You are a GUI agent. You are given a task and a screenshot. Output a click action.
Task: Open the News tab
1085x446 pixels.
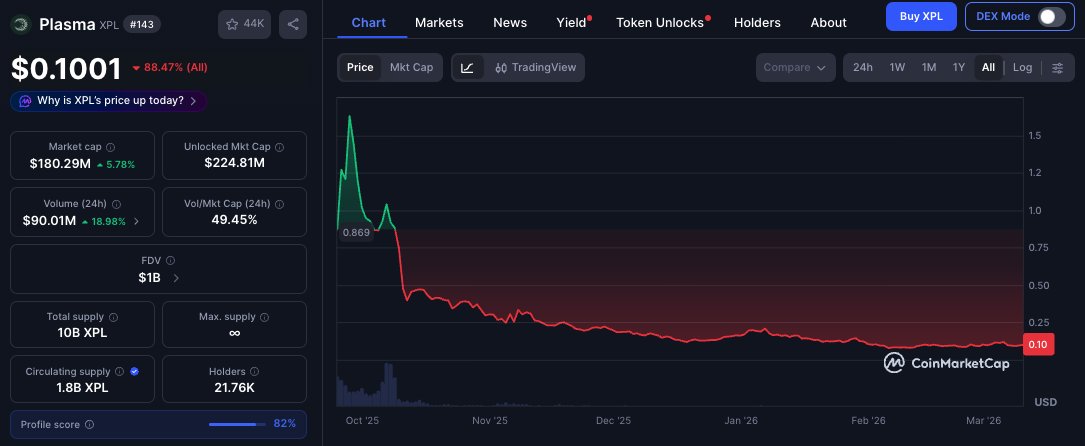coord(510,23)
